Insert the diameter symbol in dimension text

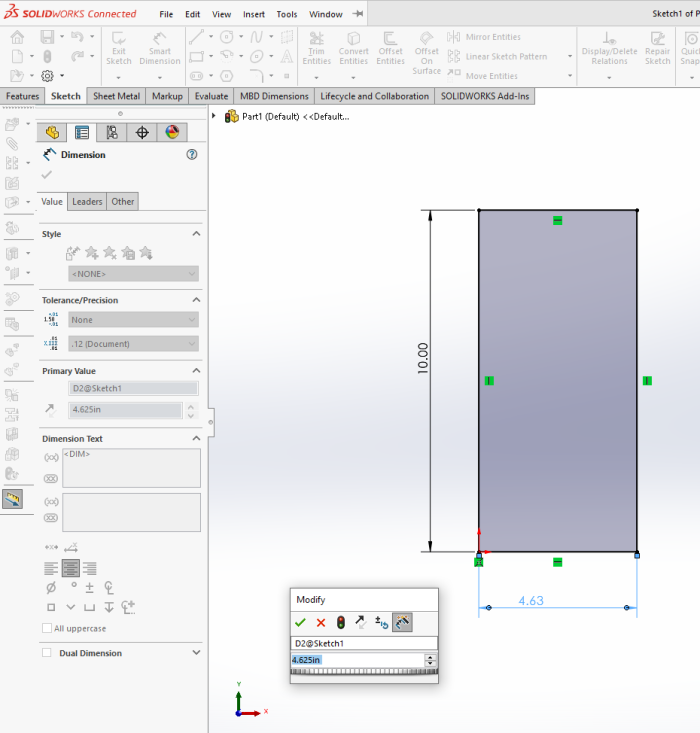click(x=51, y=587)
